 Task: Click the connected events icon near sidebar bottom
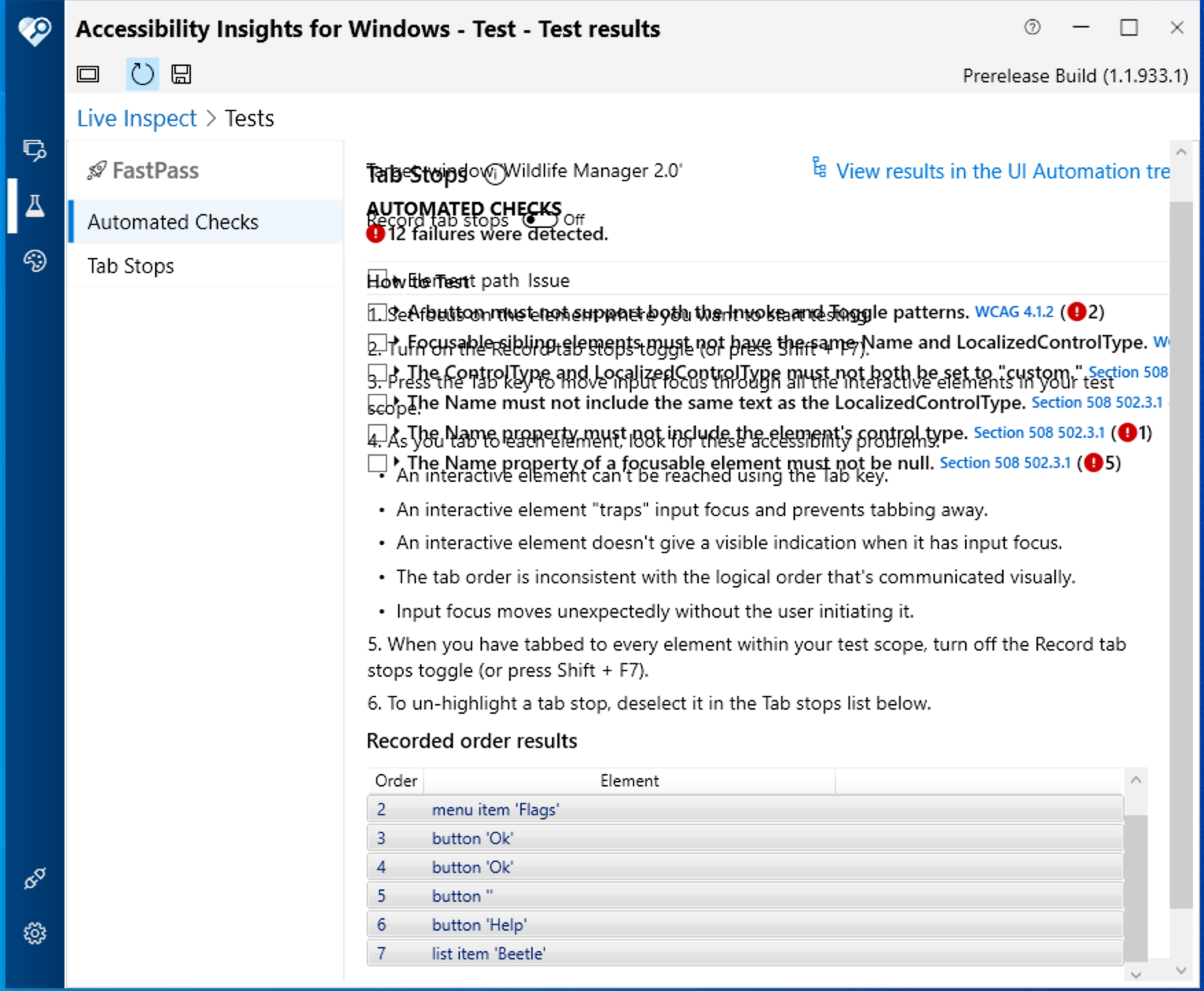point(34,878)
